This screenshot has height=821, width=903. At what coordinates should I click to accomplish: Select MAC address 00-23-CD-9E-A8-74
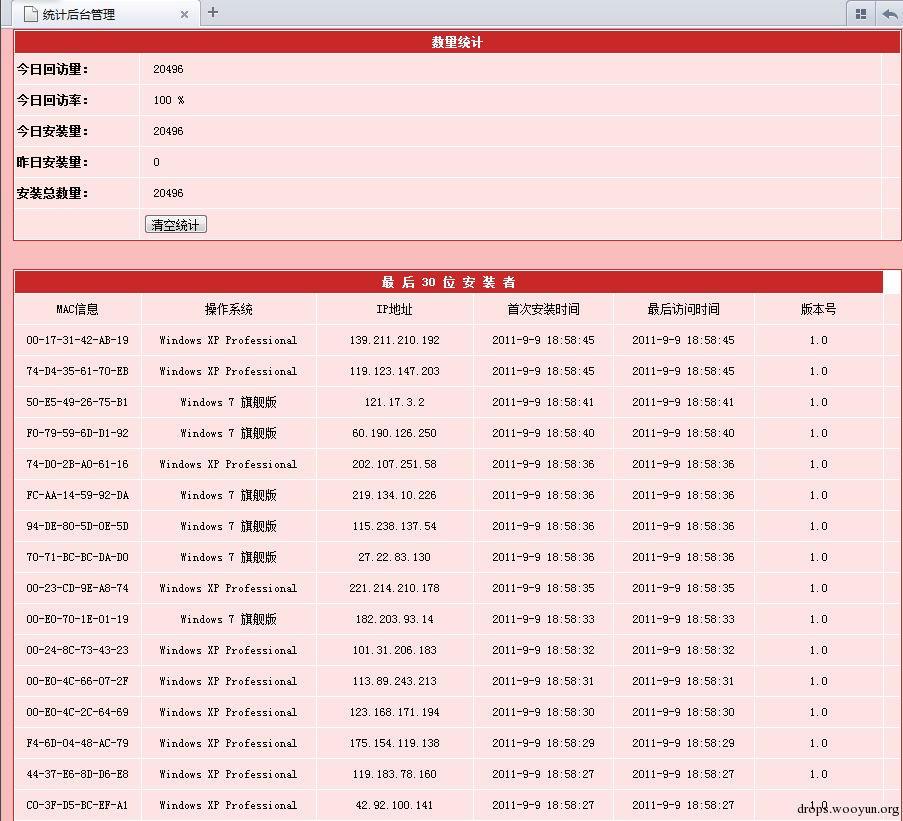click(x=78, y=588)
